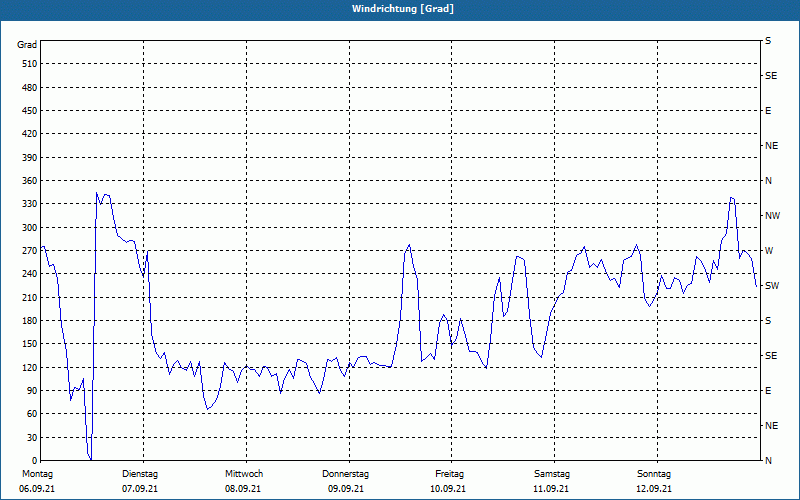Select the Sonntag 12.09.21 date label
The width and height of the screenshot is (800, 500).
coord(654,481)
